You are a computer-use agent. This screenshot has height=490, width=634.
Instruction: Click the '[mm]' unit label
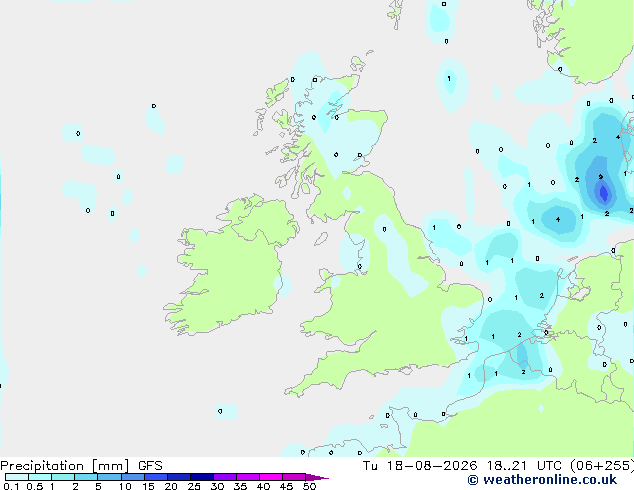(x=111, y=466)
